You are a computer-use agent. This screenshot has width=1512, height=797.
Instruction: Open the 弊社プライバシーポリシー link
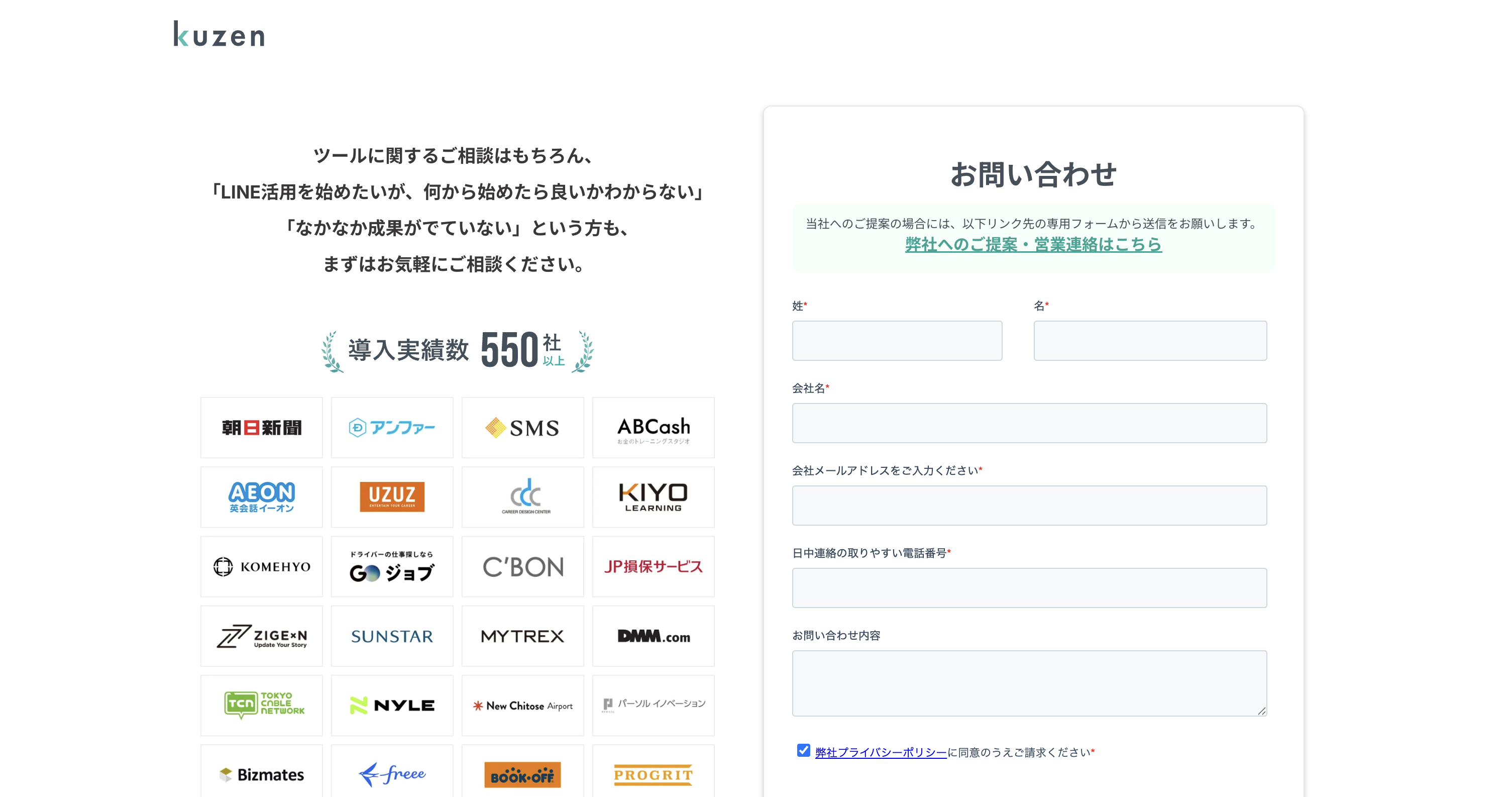[881, 752]
